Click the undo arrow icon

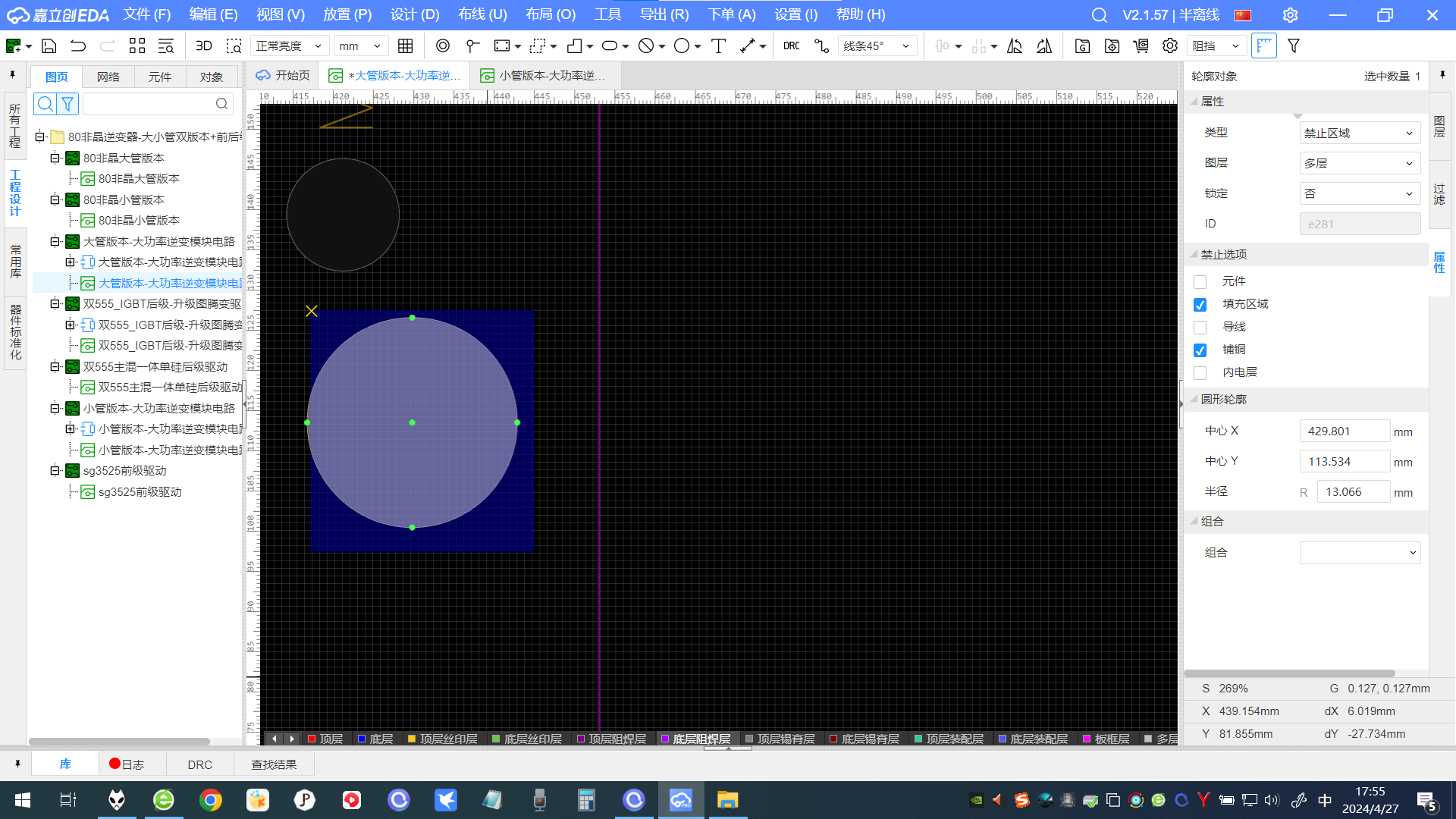coord(78,46)
